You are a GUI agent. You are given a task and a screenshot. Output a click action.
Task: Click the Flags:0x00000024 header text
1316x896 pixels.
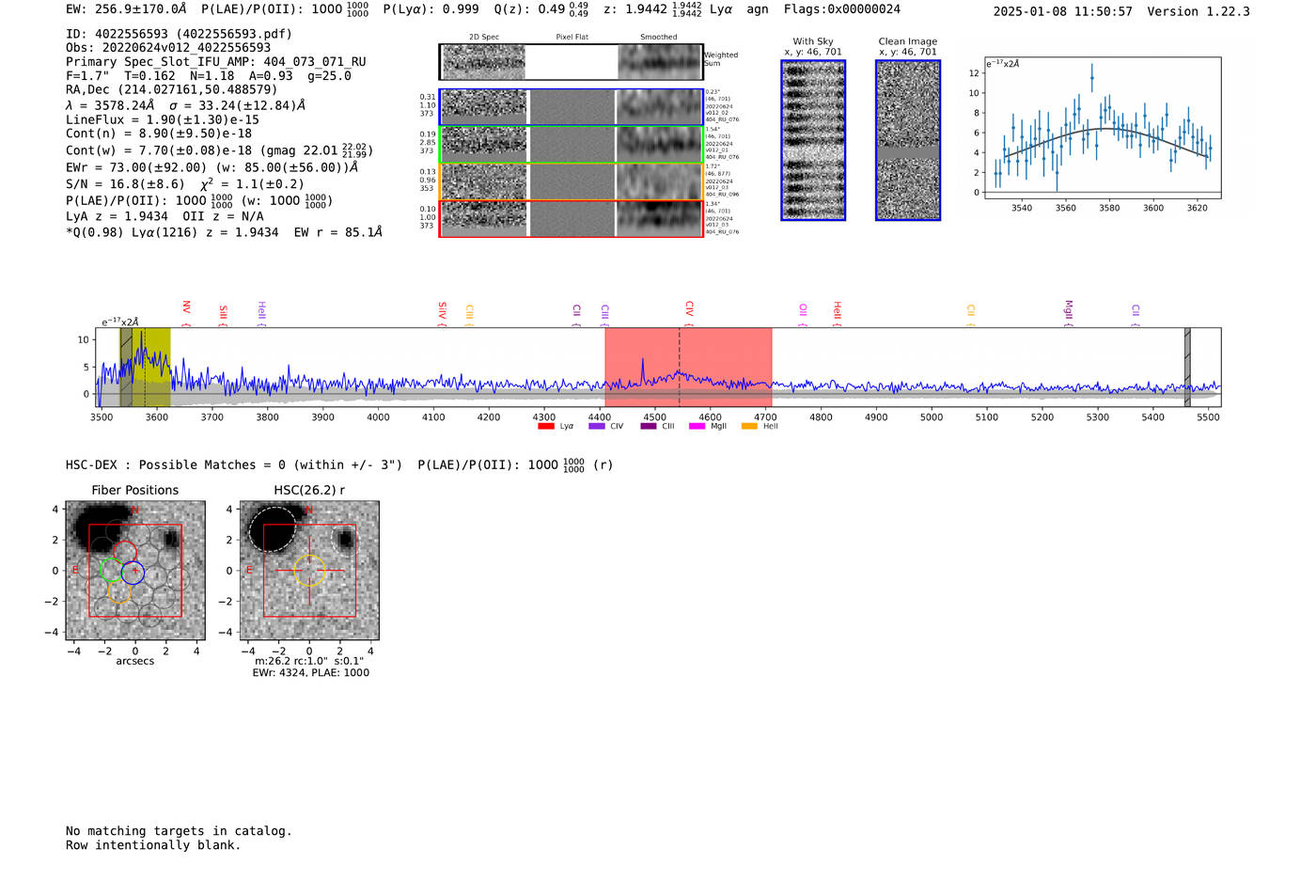click(x=842, y=9)
